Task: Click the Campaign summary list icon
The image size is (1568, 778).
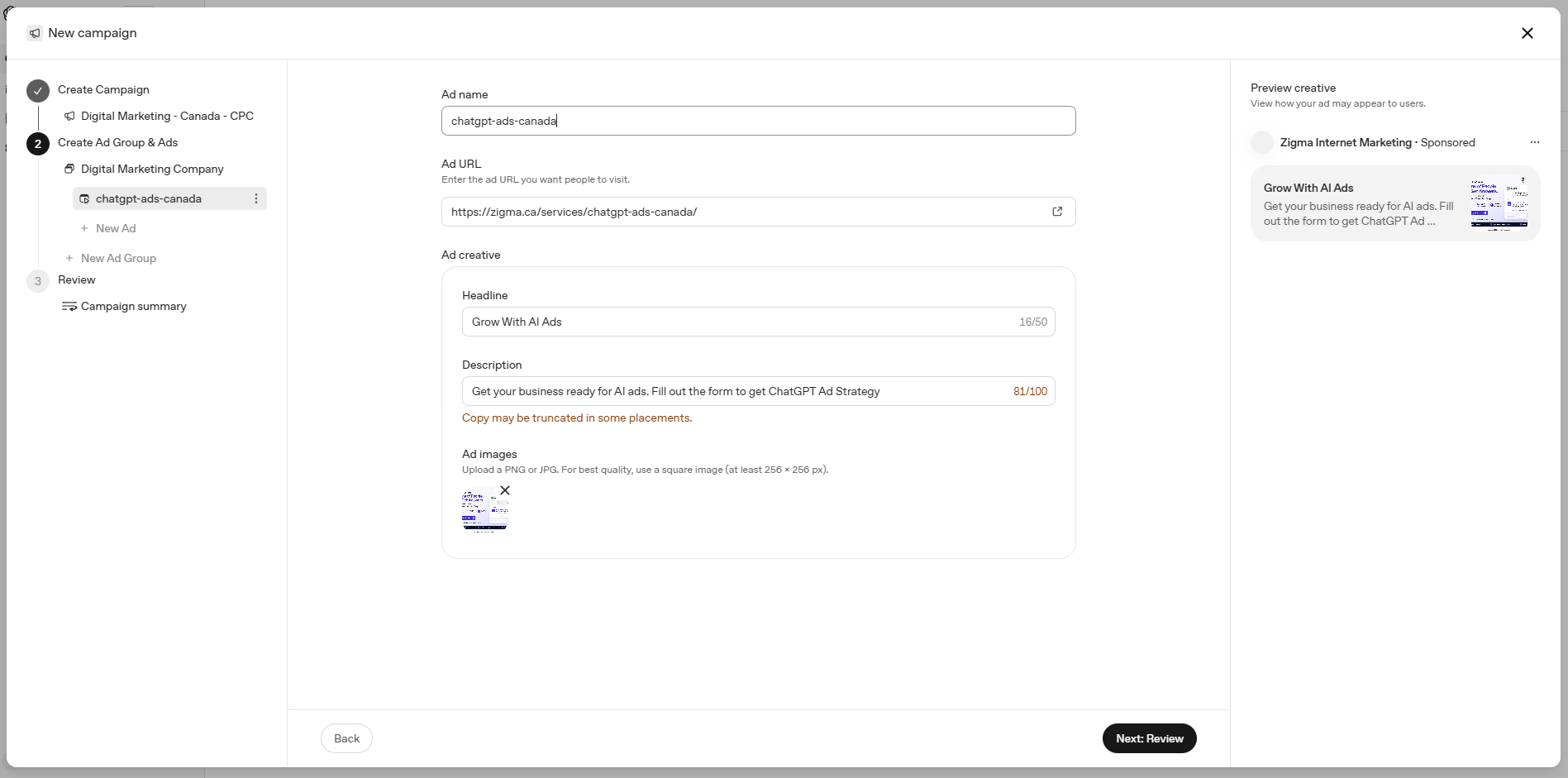Action: tap(69, 307)
